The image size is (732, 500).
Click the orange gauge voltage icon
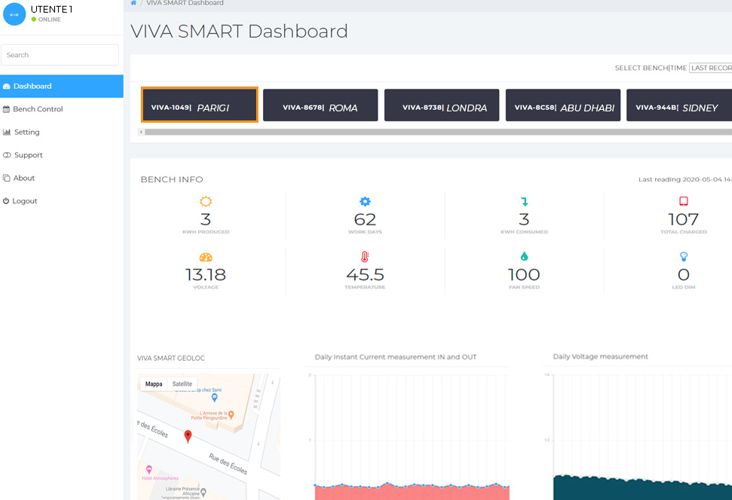pyautogui.click(x=206, y=257)
